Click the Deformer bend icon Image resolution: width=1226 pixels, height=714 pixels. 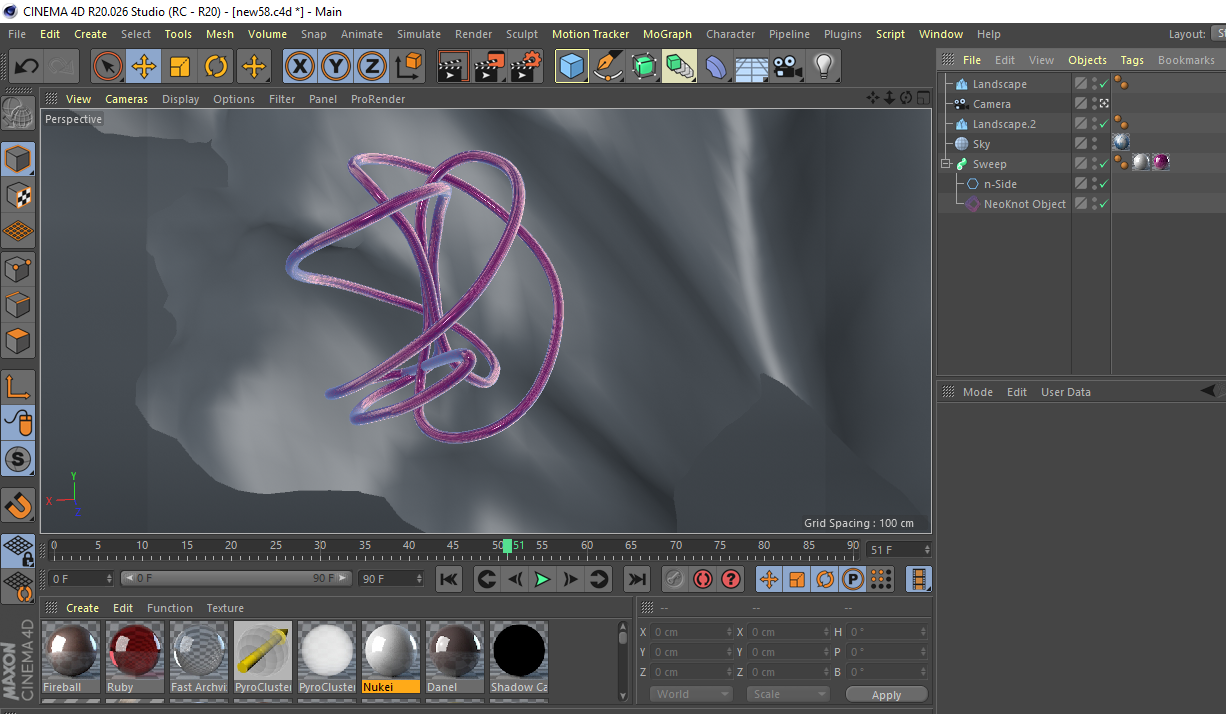(716, 67)
